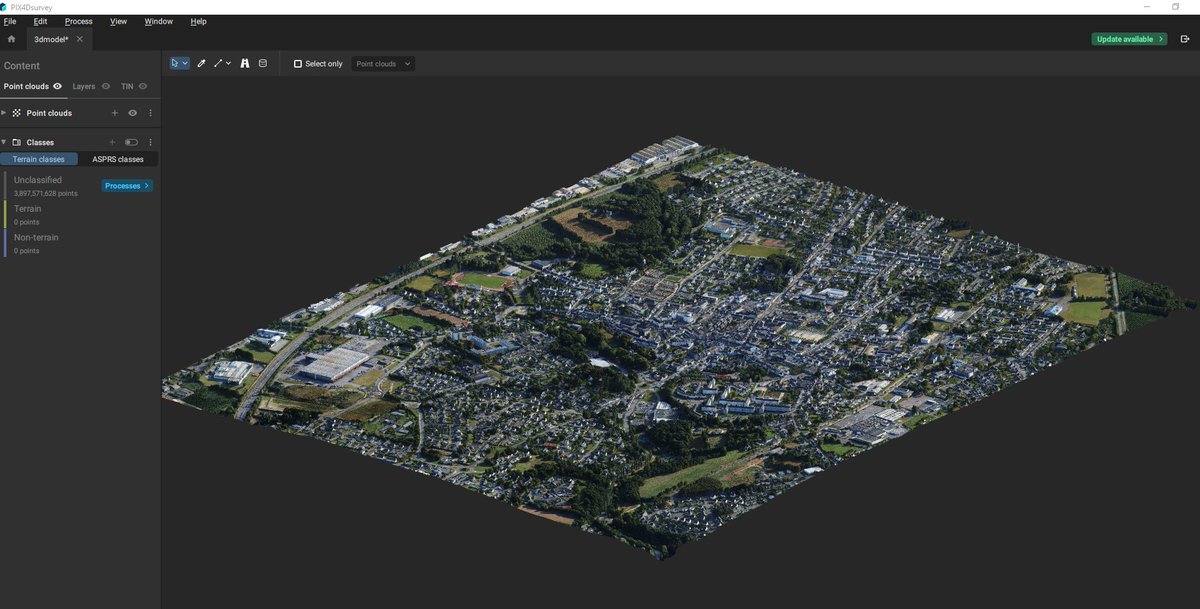Hide the TIN layer with its eye icon
The height and width of the screenshot is (609, 1200).
142,86
